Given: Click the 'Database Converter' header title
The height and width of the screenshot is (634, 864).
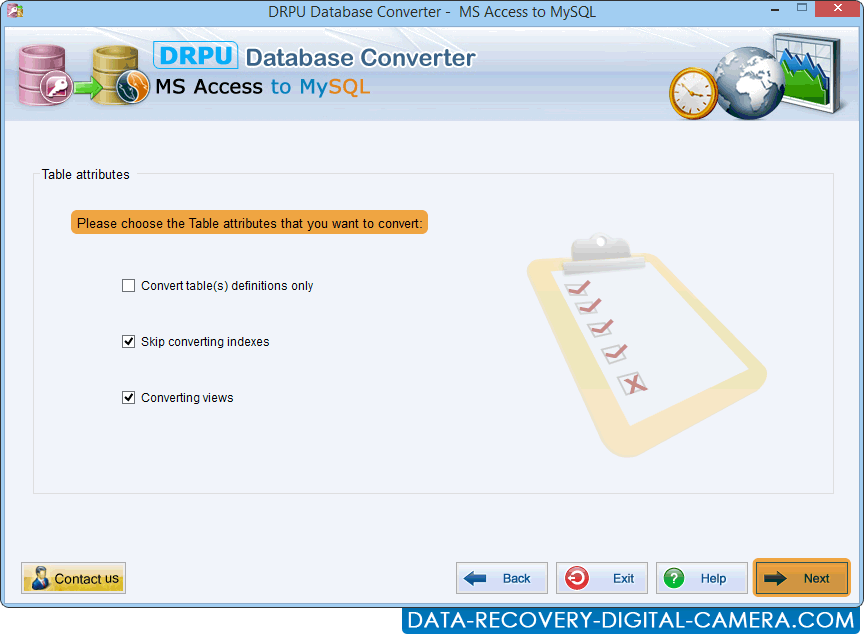Looking at the screenshot, I should (360, 58).
